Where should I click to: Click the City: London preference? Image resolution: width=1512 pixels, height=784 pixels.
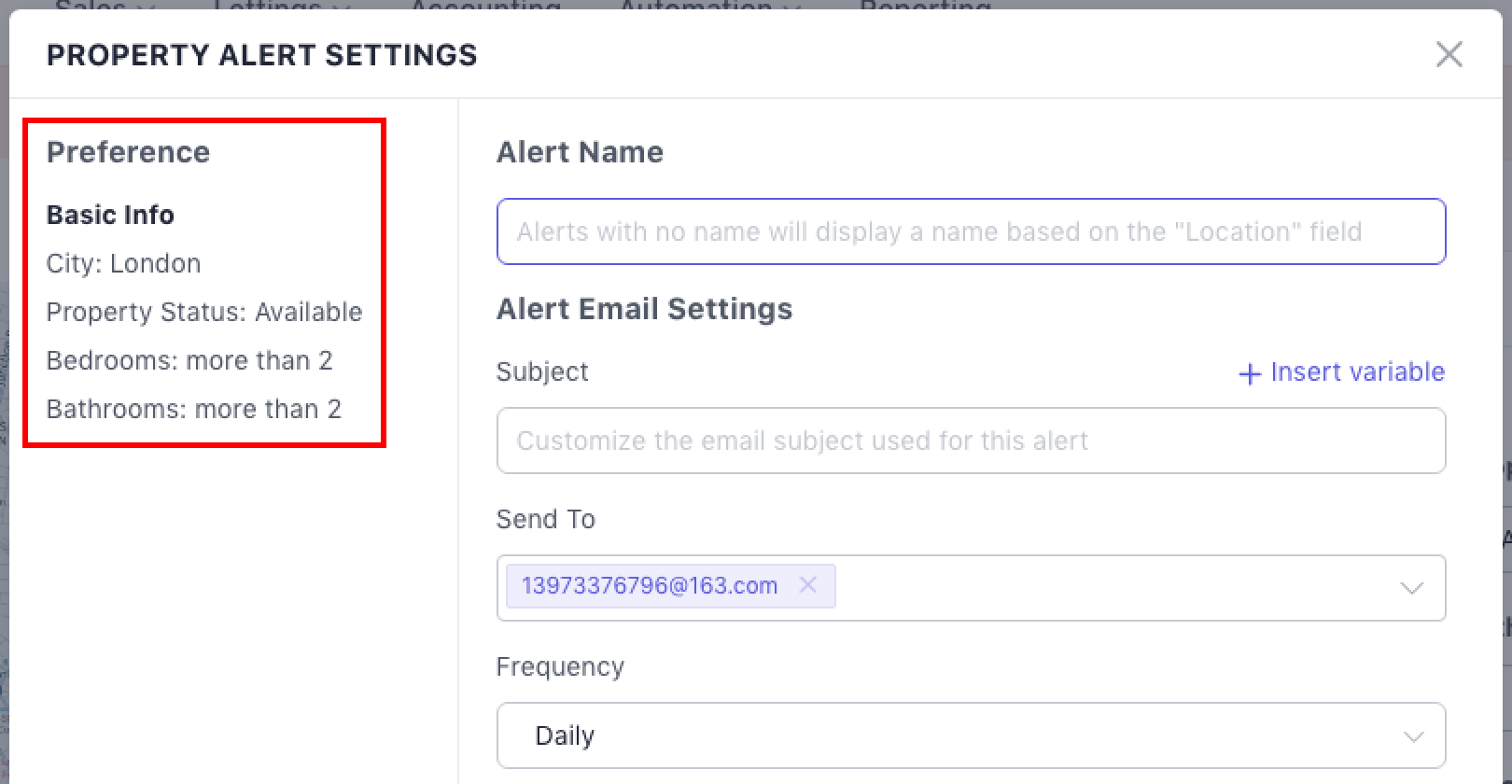123,263
